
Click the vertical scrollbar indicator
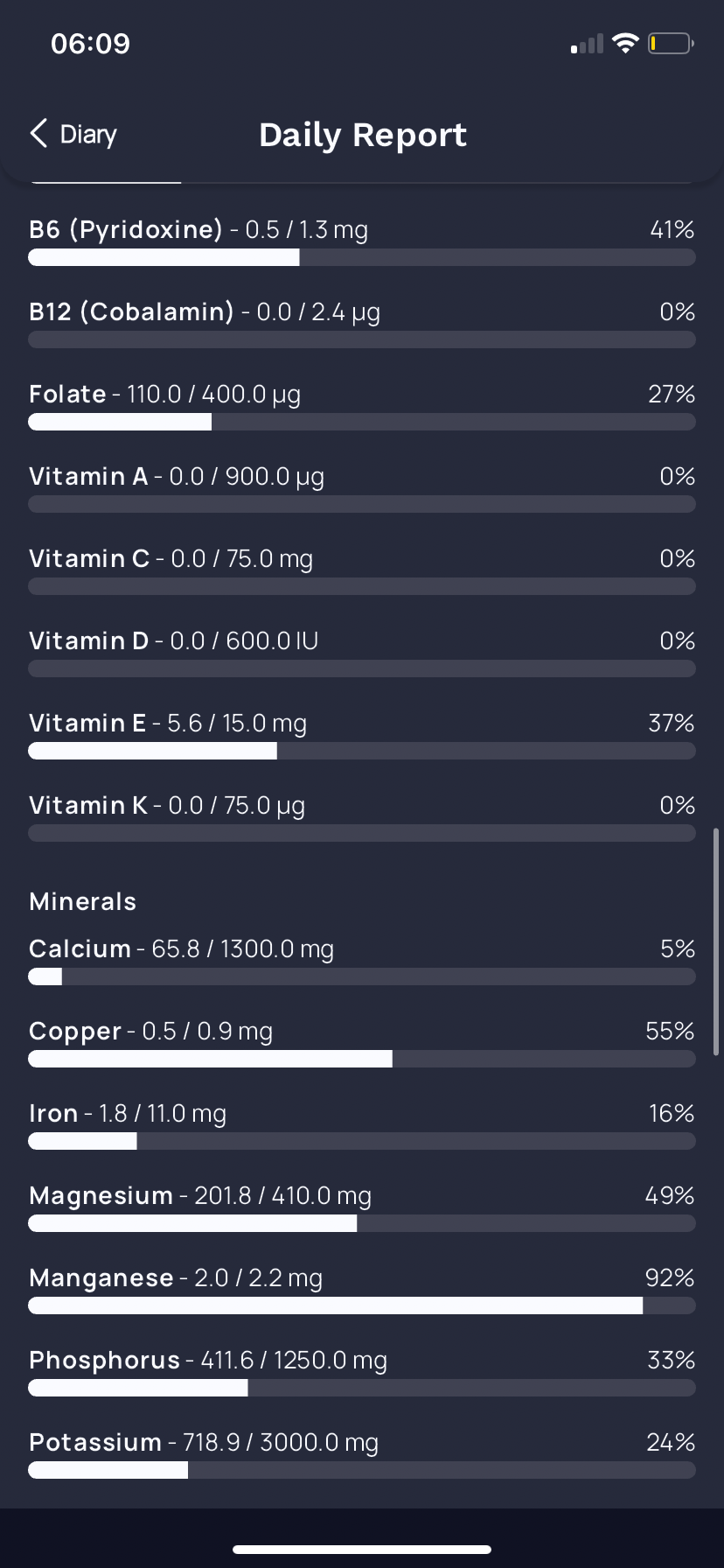[x=716, y=941]
